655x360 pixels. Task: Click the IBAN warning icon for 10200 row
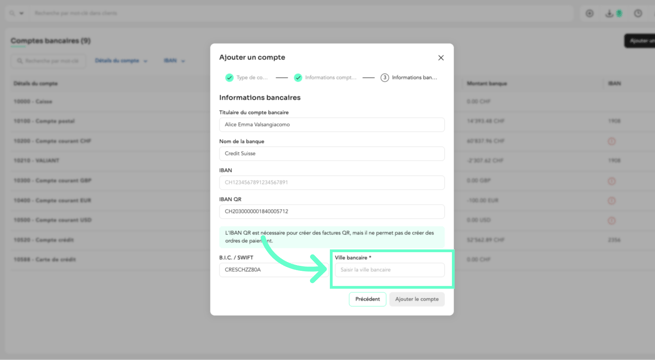[612, 141]
